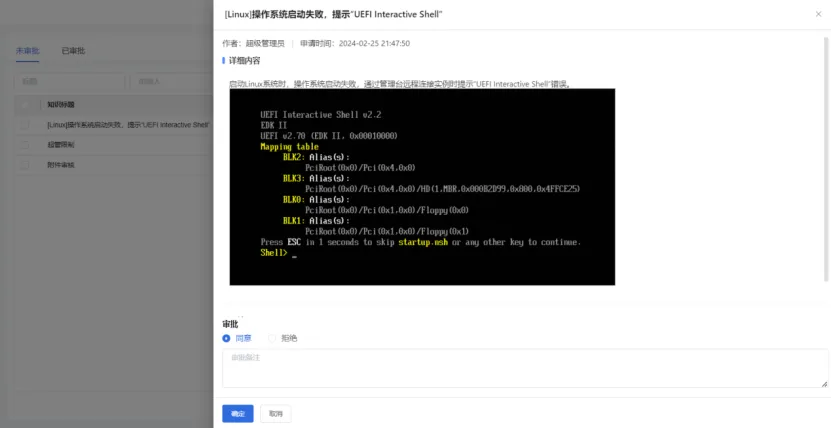Click the UEFI shell screenshot image

[x=422, y=187]
